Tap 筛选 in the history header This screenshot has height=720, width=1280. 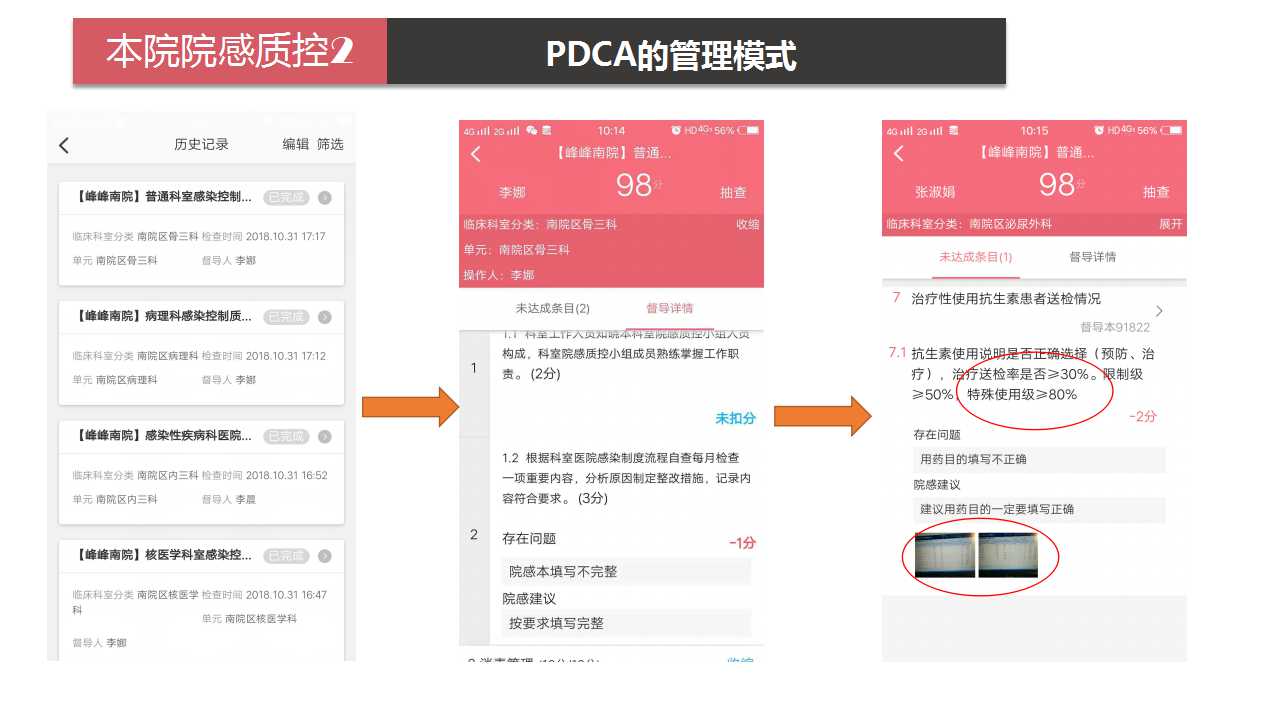click(330, 144)
